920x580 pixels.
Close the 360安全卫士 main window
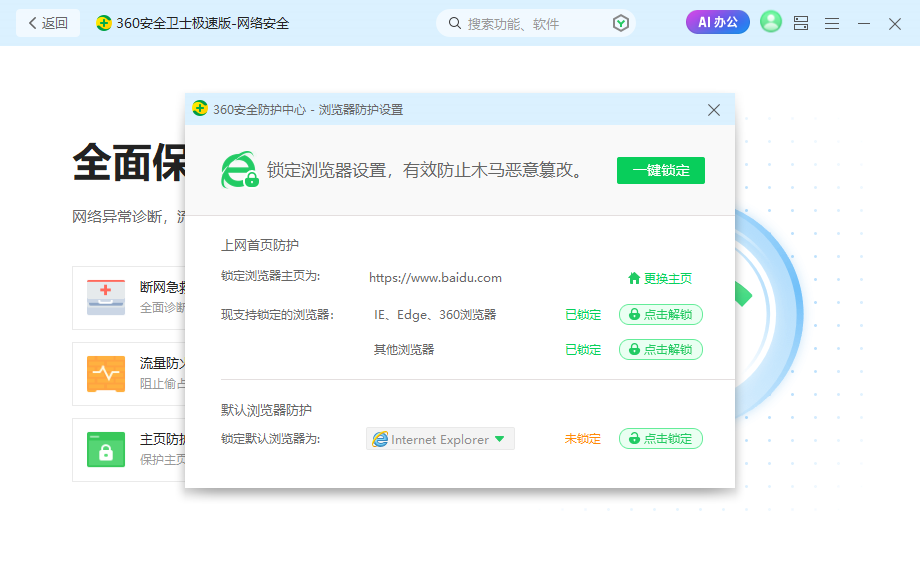click(895, 23)
